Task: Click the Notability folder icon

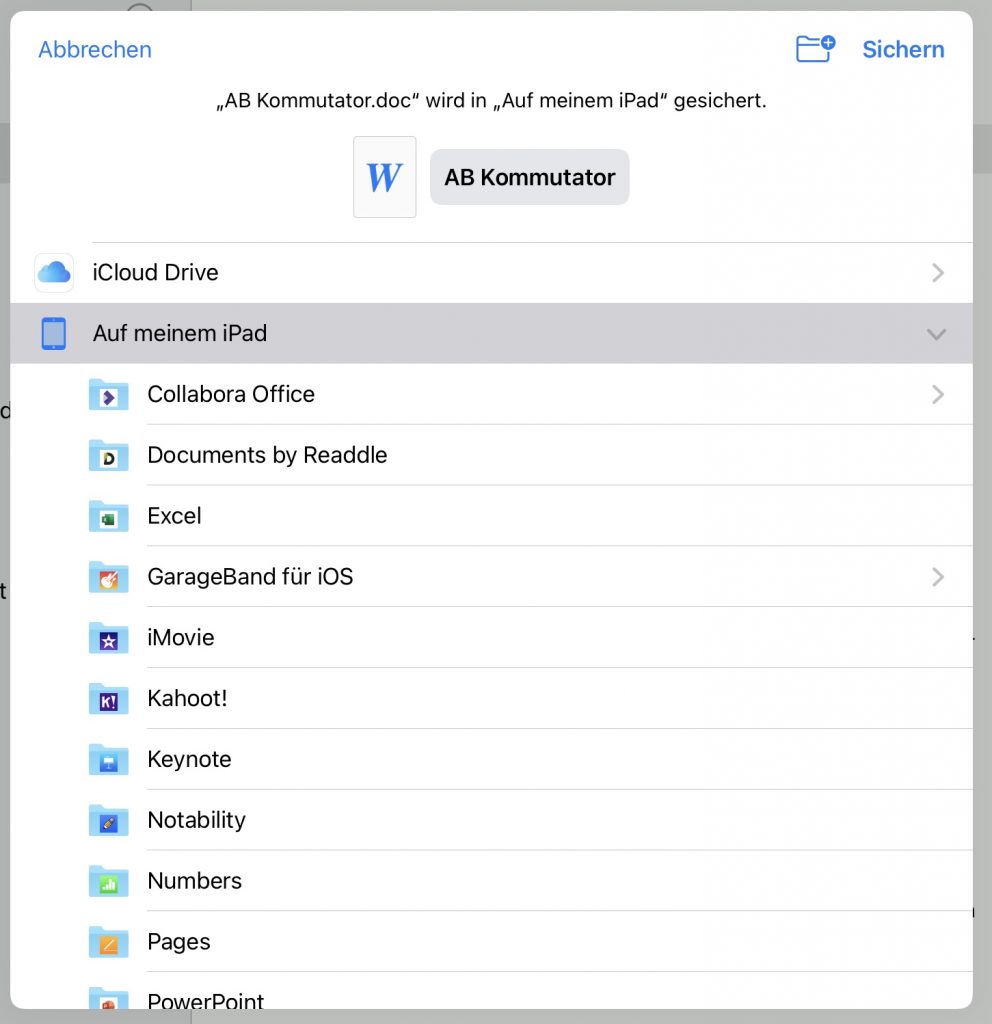Action: (x=108, y=821)
